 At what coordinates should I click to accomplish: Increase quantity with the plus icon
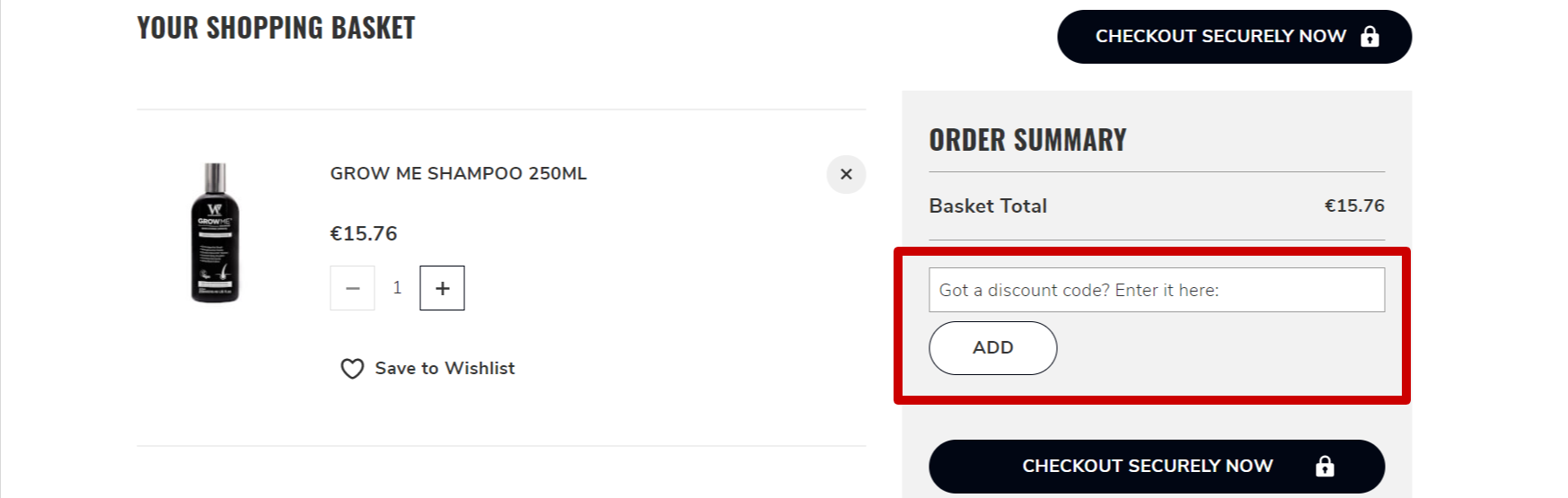(x=442, y=288)
